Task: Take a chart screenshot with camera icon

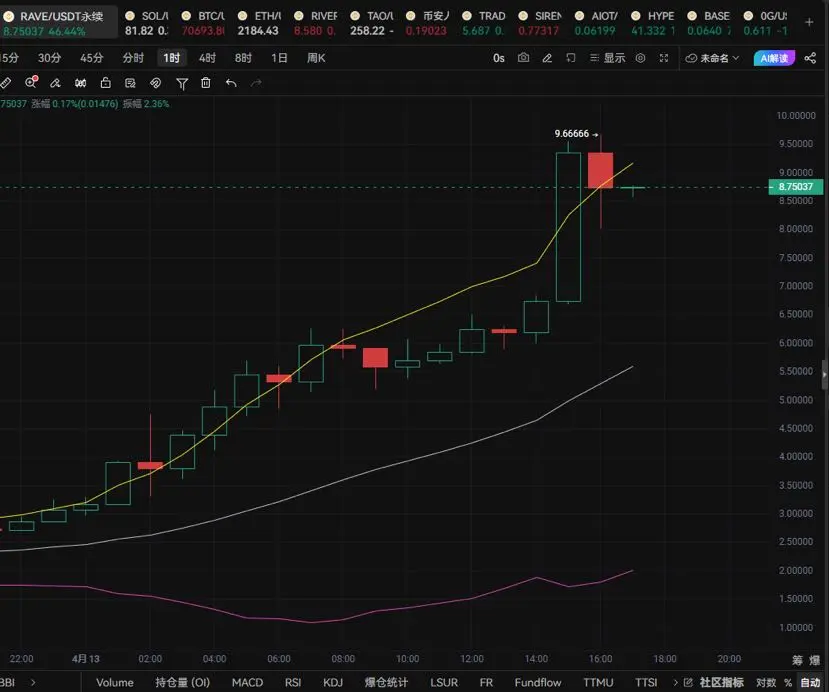Action: point(523,58)
